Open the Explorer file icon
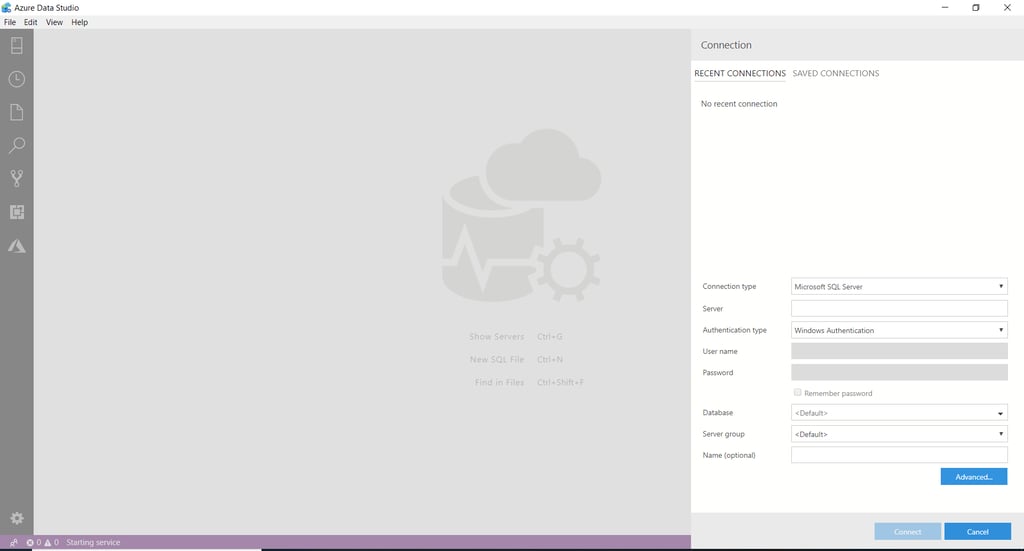 point(17,112)
